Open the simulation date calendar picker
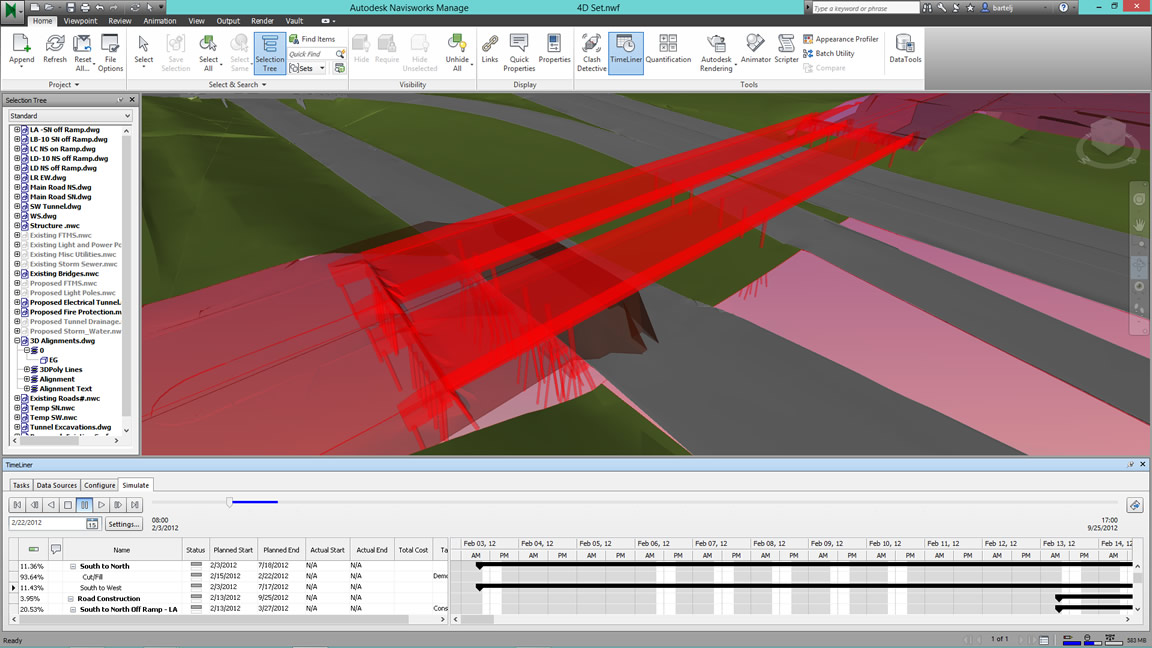Image resolution: width=1152 pixels, height=648 pixels. click(x=92, y=524)
